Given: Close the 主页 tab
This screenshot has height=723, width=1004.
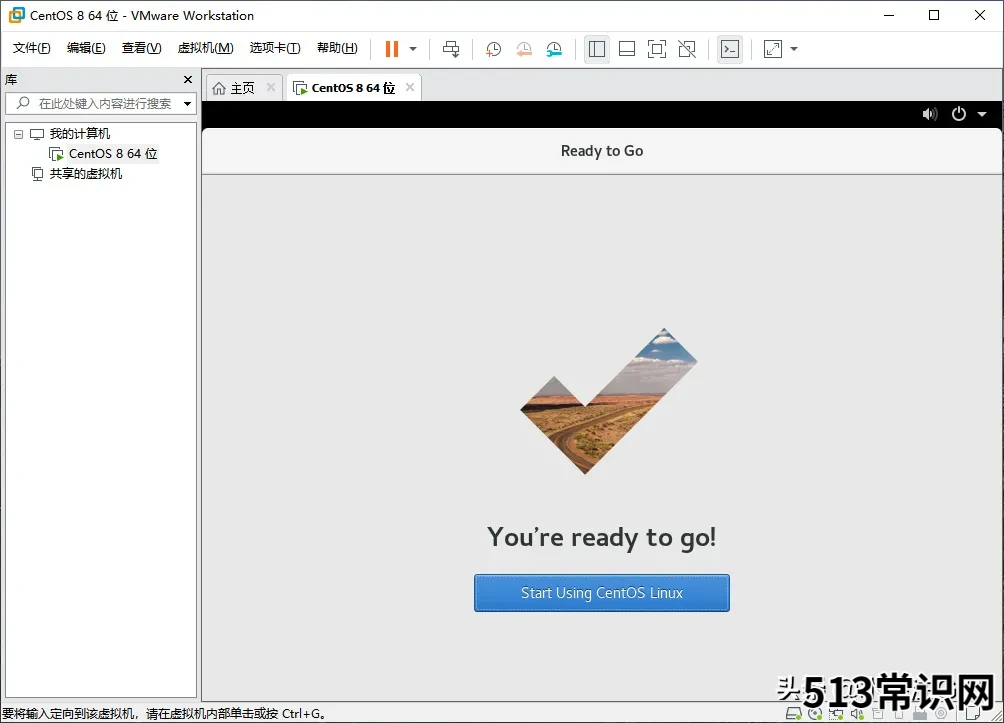Looking at the screenshot, I should click(271, 87).
